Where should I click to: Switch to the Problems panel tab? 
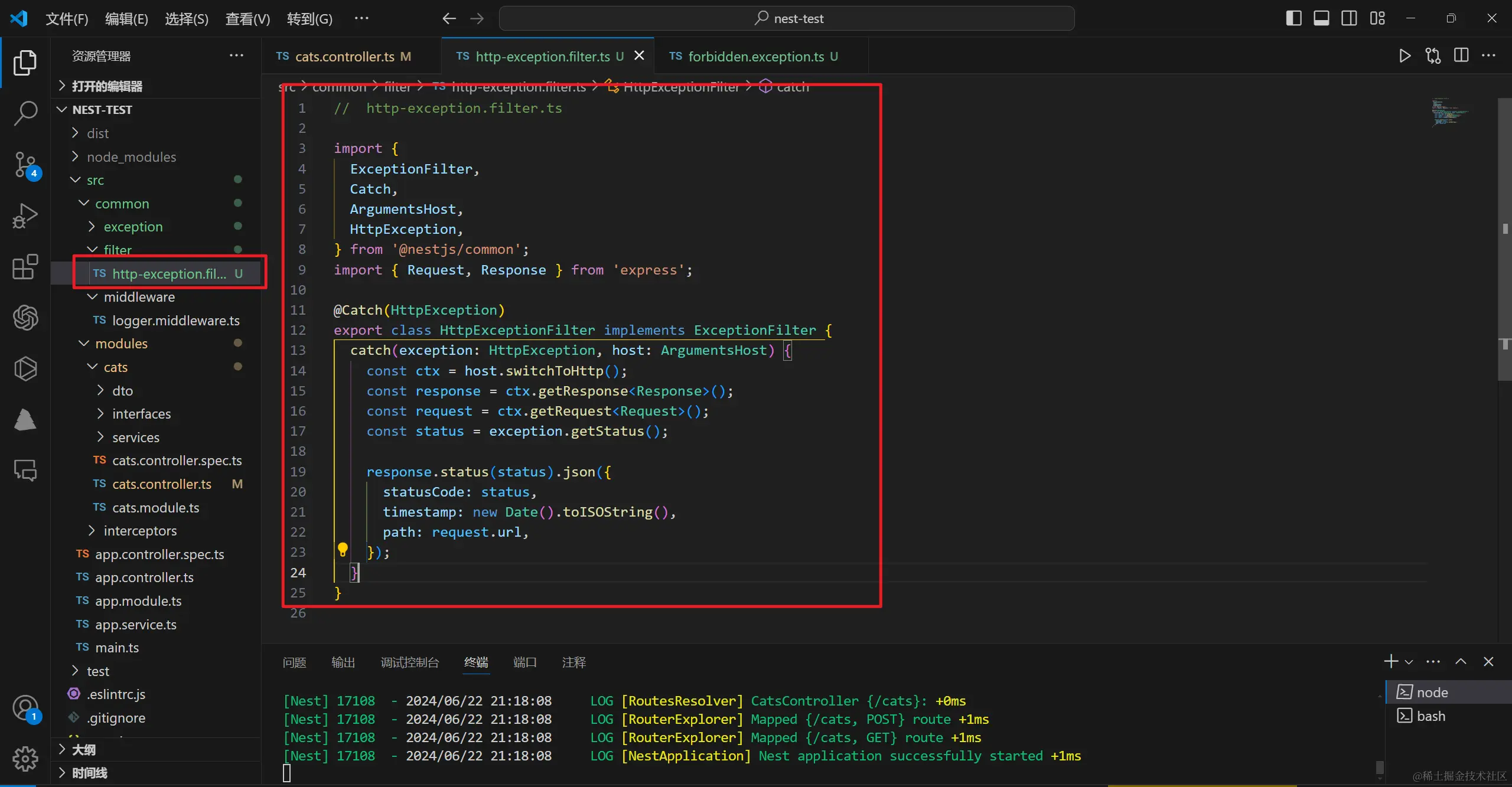(294, 662)
